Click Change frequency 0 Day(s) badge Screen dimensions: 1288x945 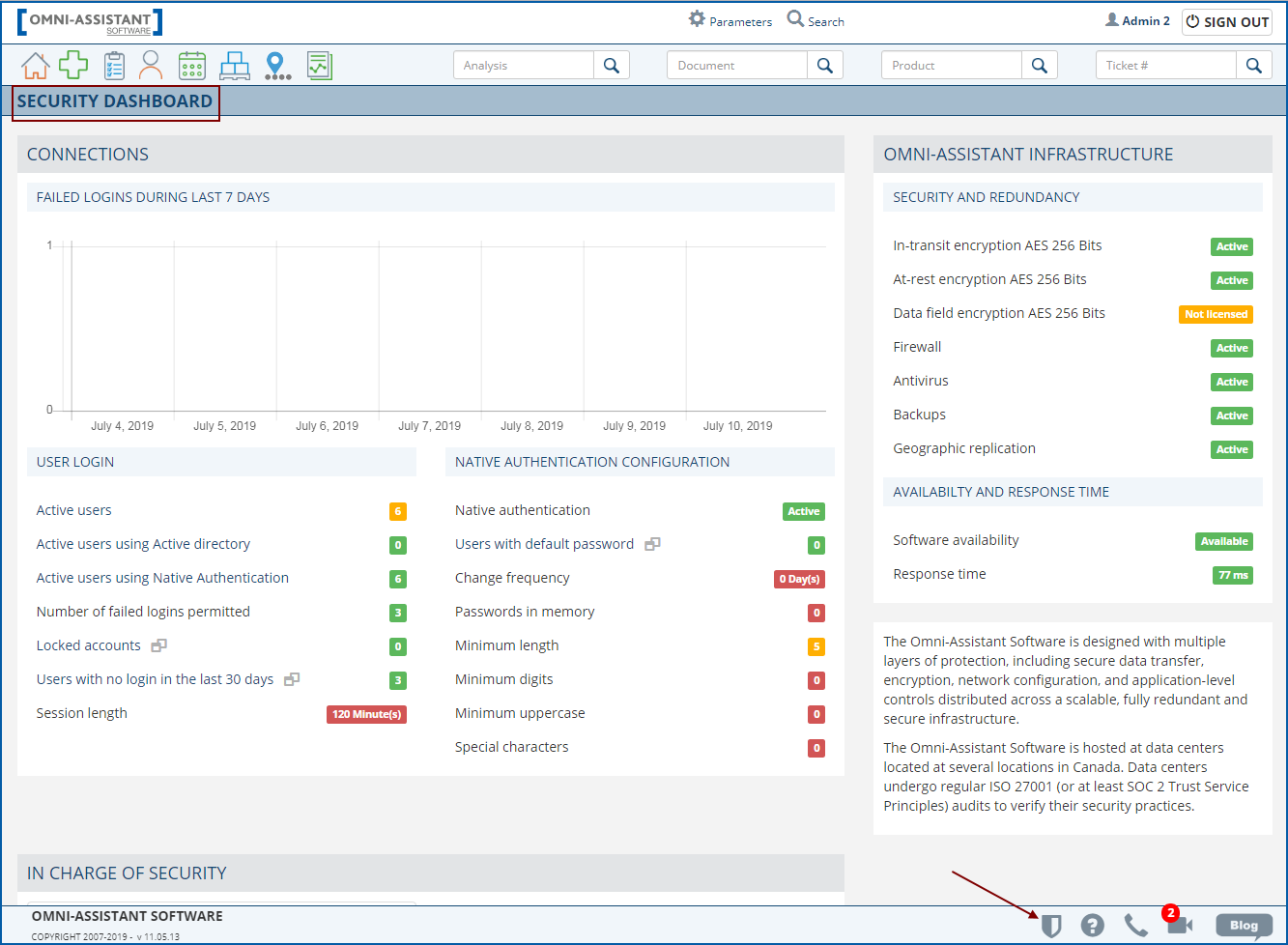coord(799,580)
